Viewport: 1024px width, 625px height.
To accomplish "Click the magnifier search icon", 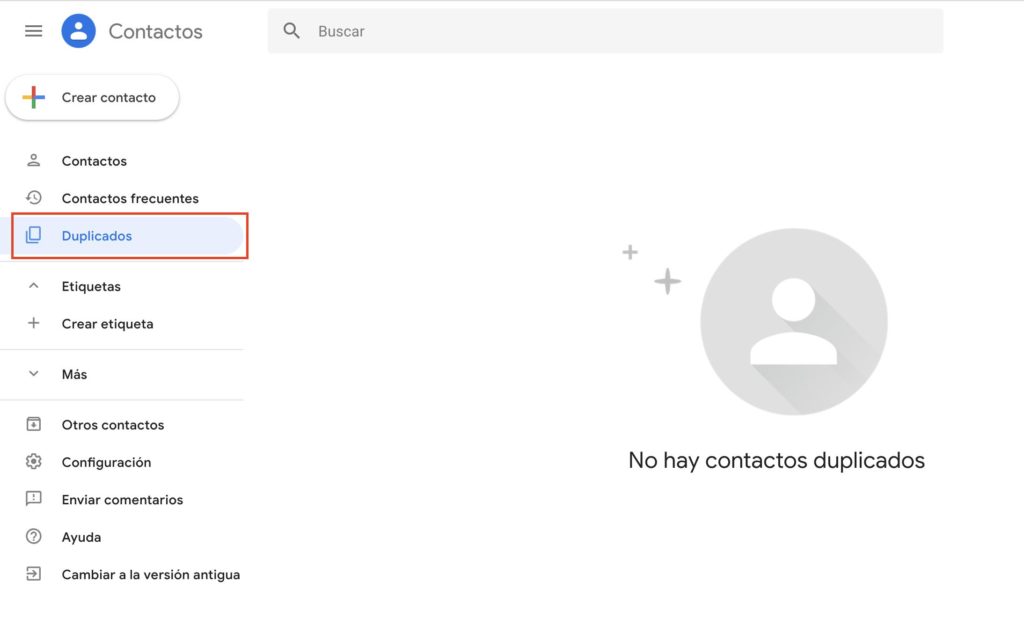I will [x=292, y=31].
